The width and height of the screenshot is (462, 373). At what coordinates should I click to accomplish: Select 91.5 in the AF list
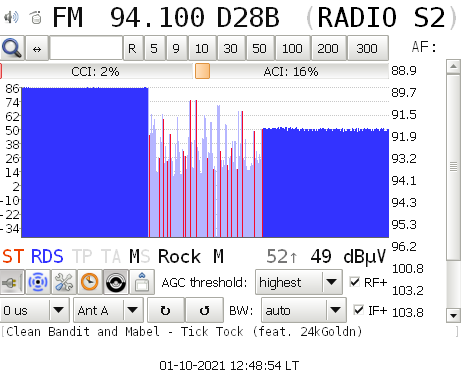[x=404, y=115]
